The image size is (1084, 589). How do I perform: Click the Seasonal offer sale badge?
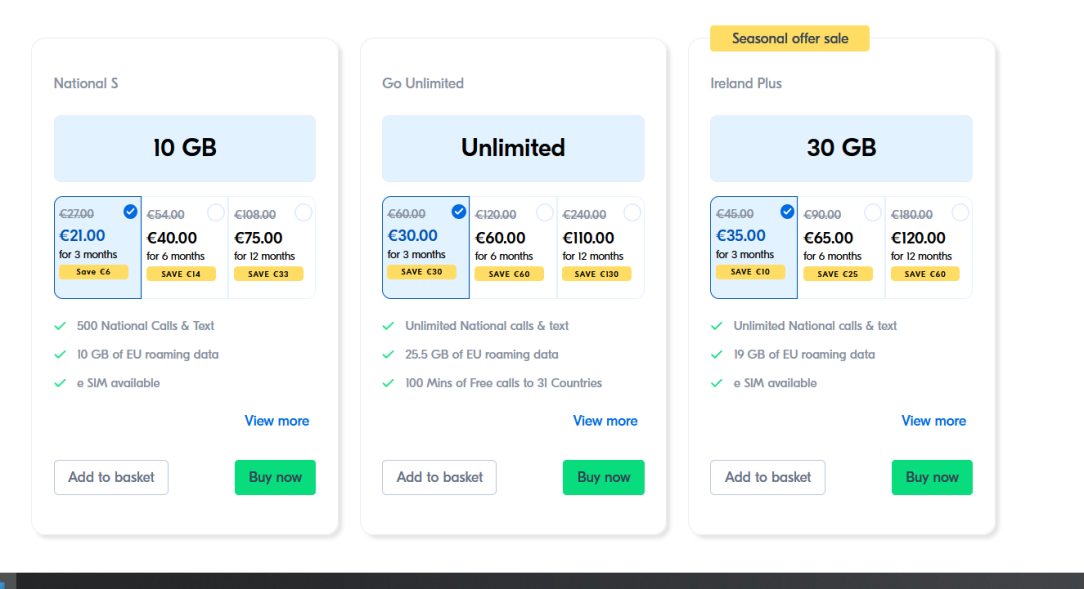coord(789,38)
